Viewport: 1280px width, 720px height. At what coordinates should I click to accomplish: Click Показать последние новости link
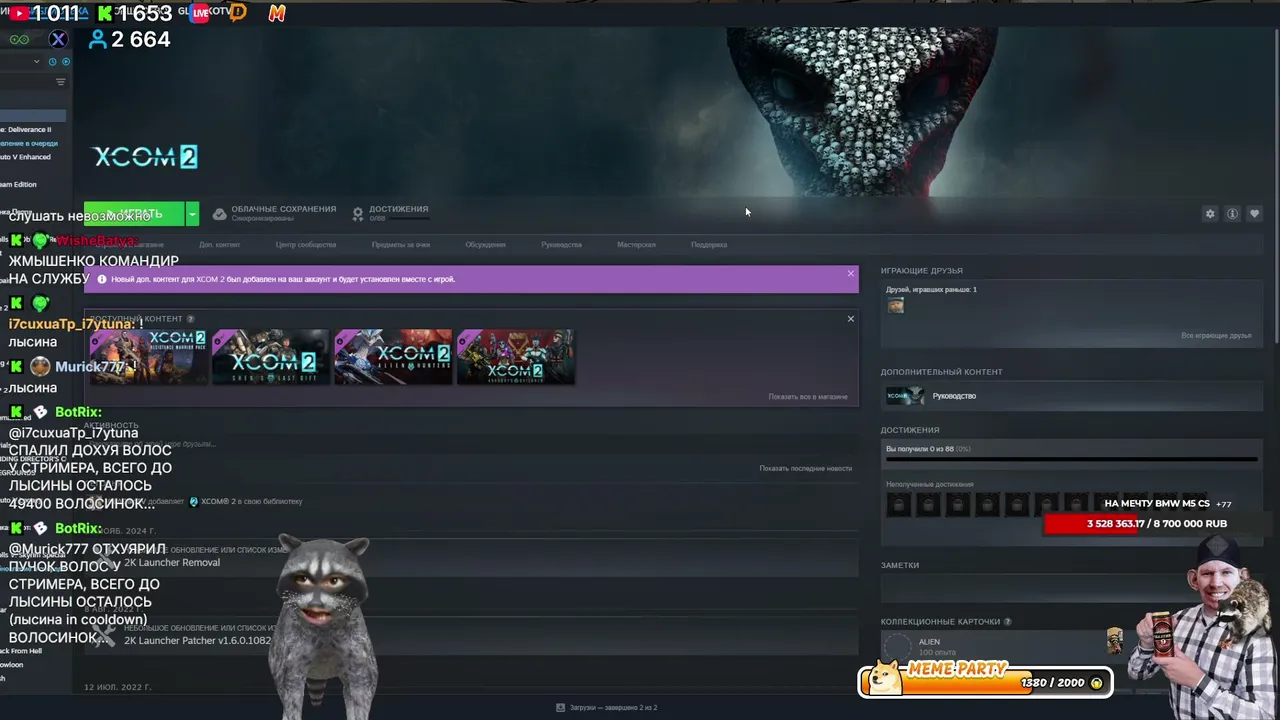pos(806,468)
